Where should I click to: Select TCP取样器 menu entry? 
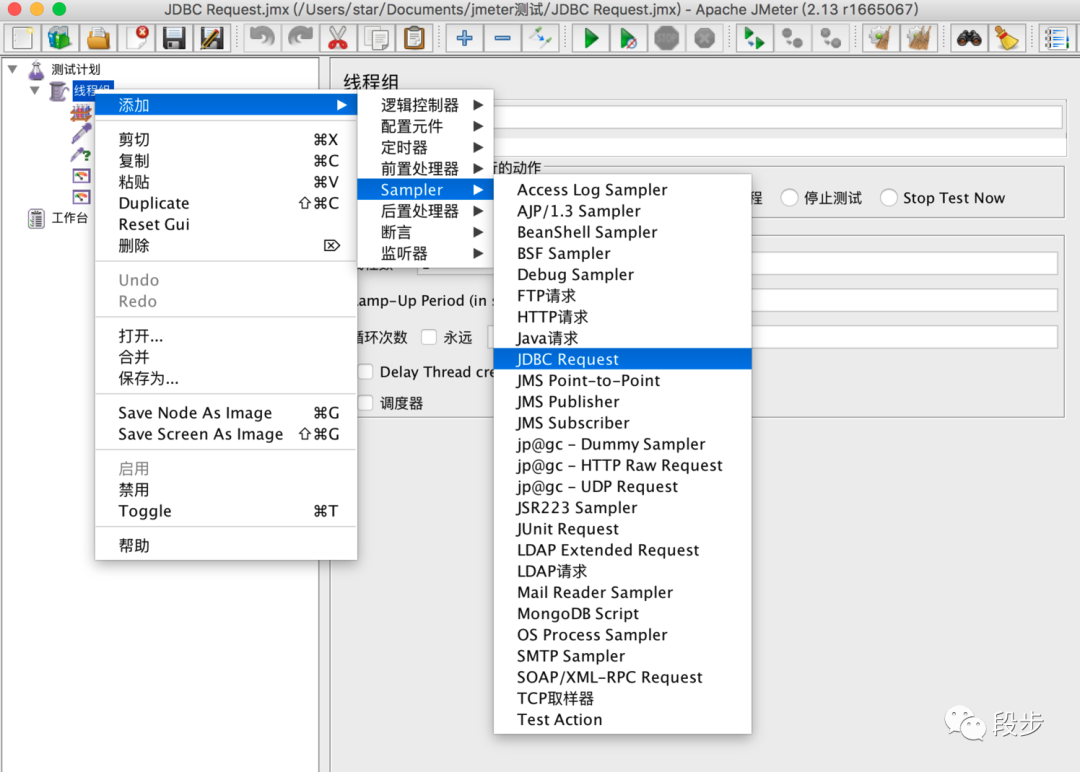(623, 698)
